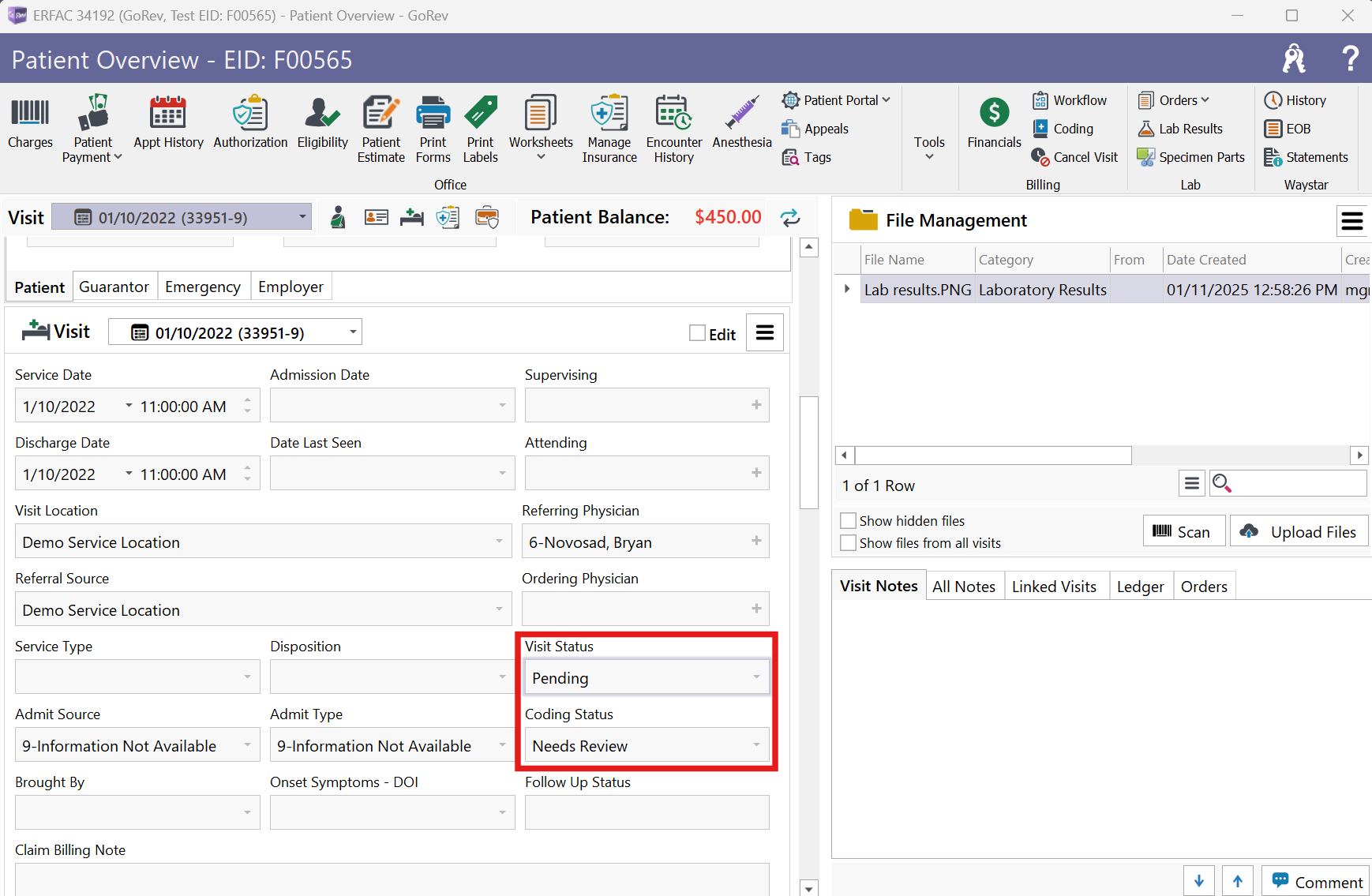Sort by the Category column header
Viewport: 1372px width, 896px height.
(1042, 260)
